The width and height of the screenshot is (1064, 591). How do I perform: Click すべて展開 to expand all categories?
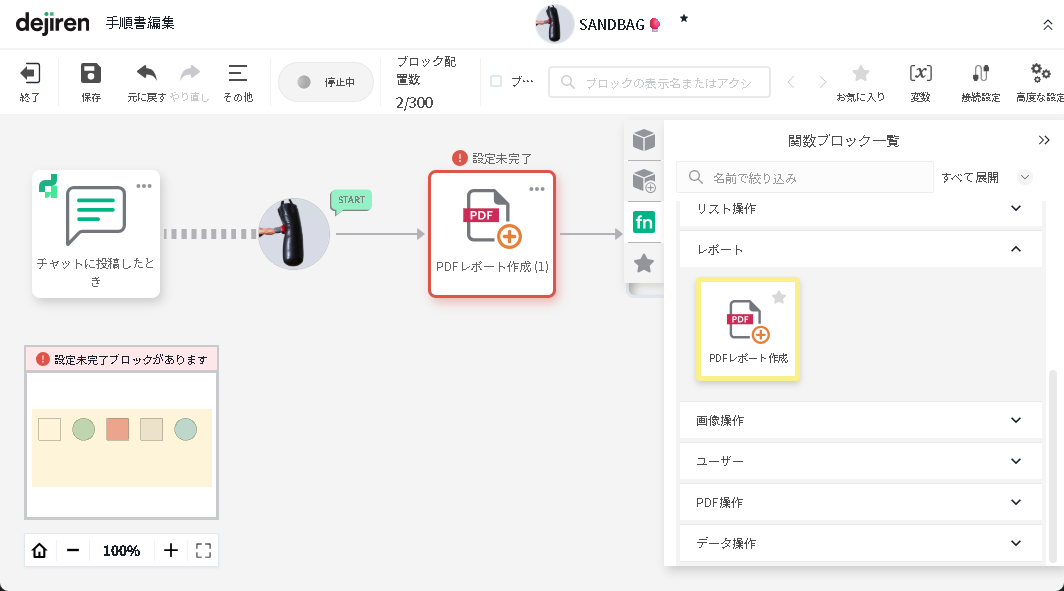click(969, 177)
